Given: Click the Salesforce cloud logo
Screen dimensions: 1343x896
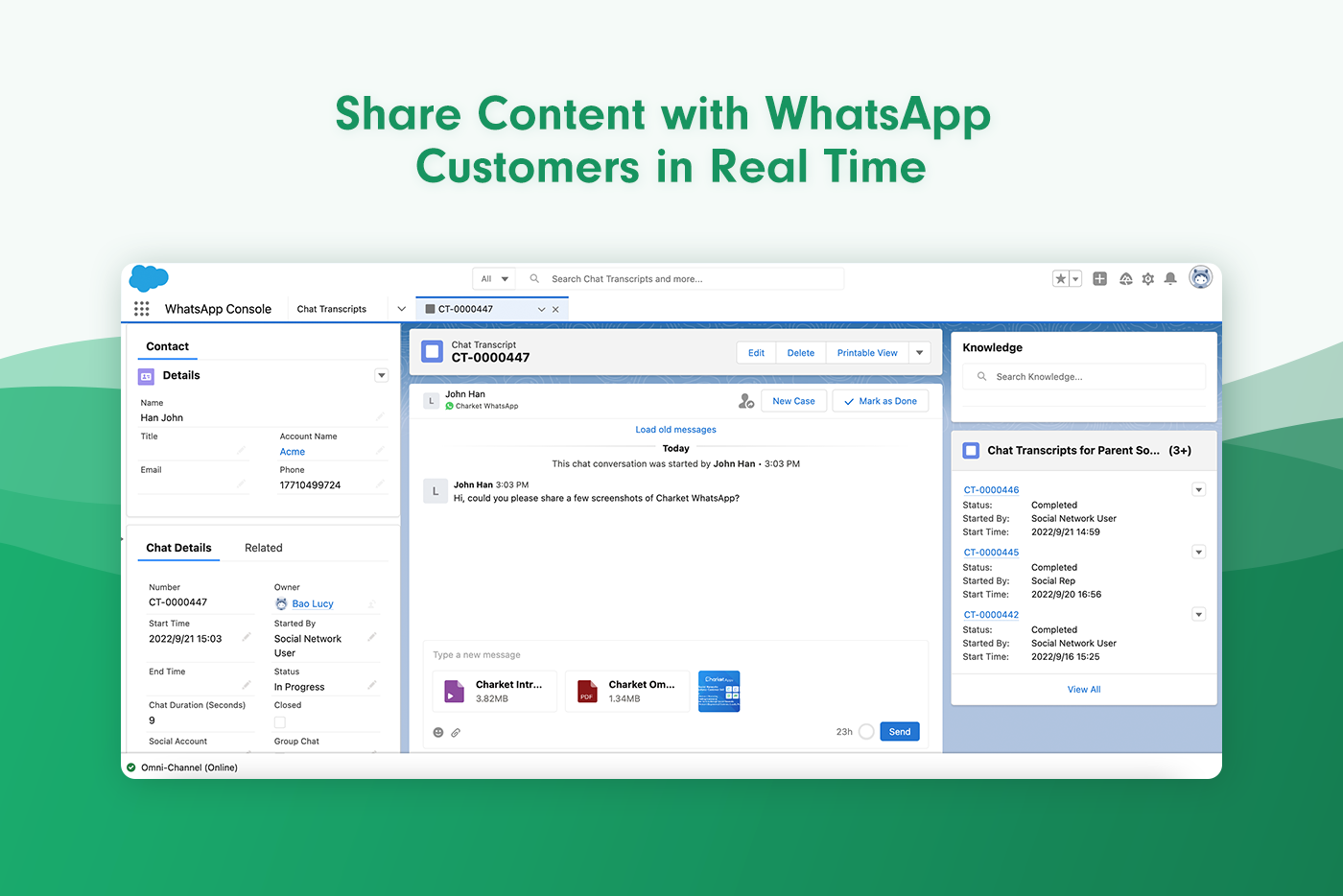Looking at the screenshot, I should point(149,278).
